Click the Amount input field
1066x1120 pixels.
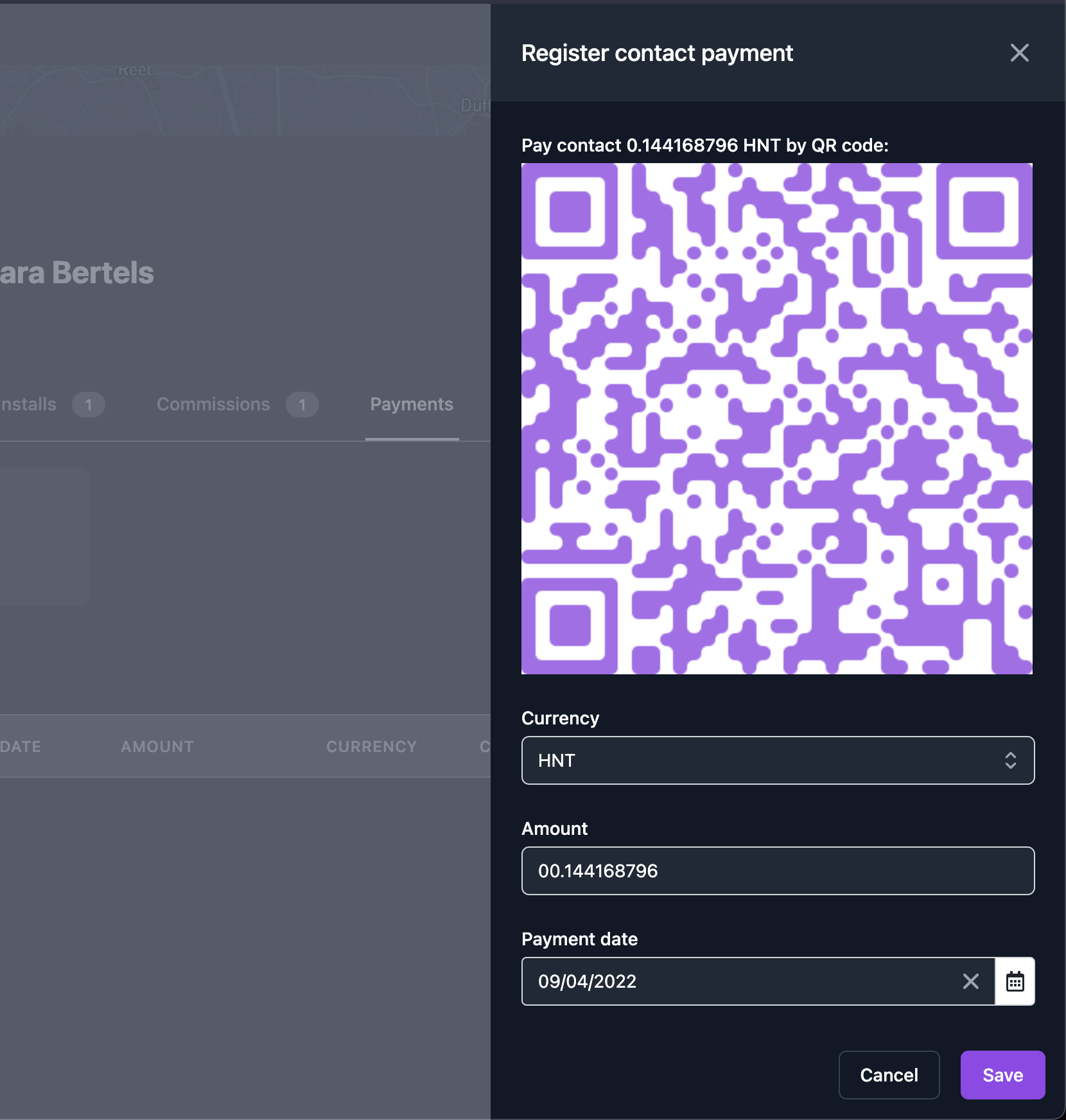click(778, 871)
